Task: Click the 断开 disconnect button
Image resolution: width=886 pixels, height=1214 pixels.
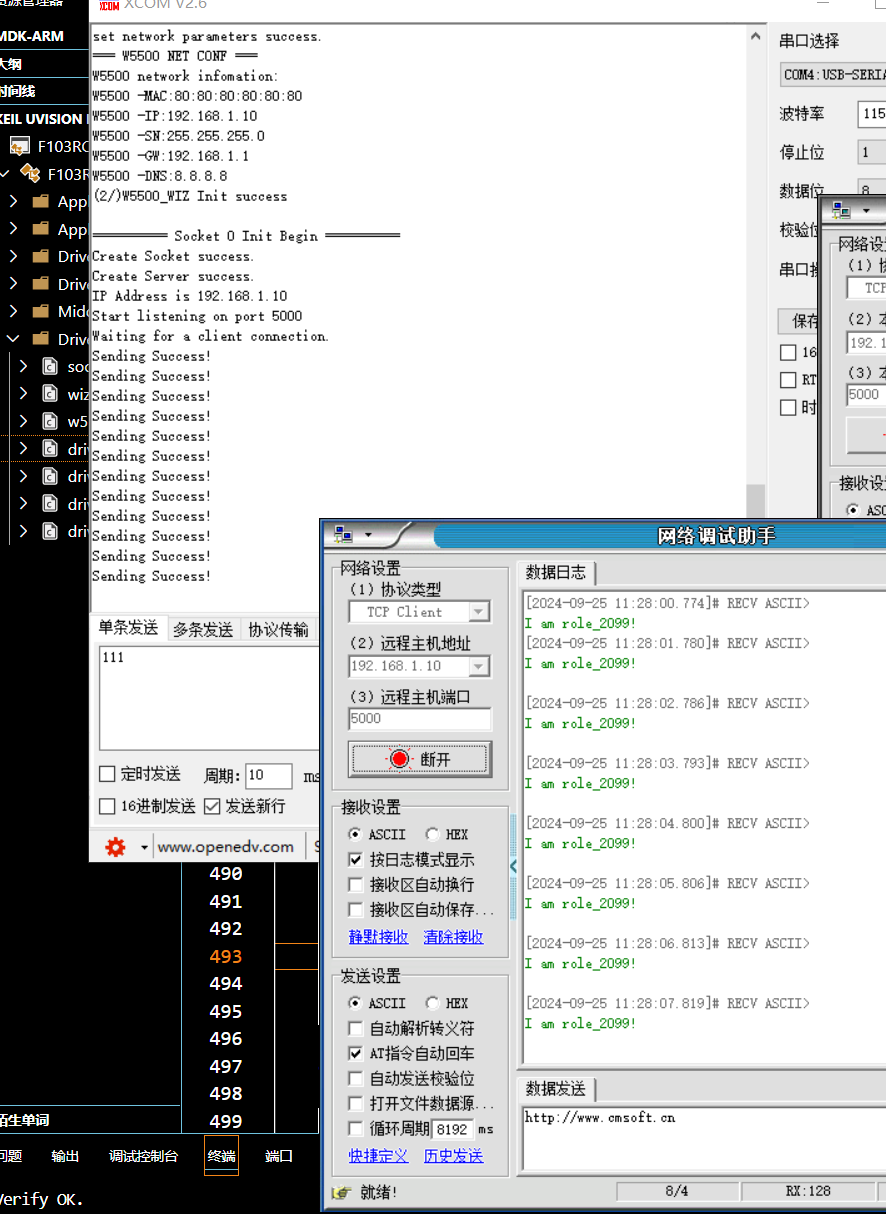Action: point(420,759)
